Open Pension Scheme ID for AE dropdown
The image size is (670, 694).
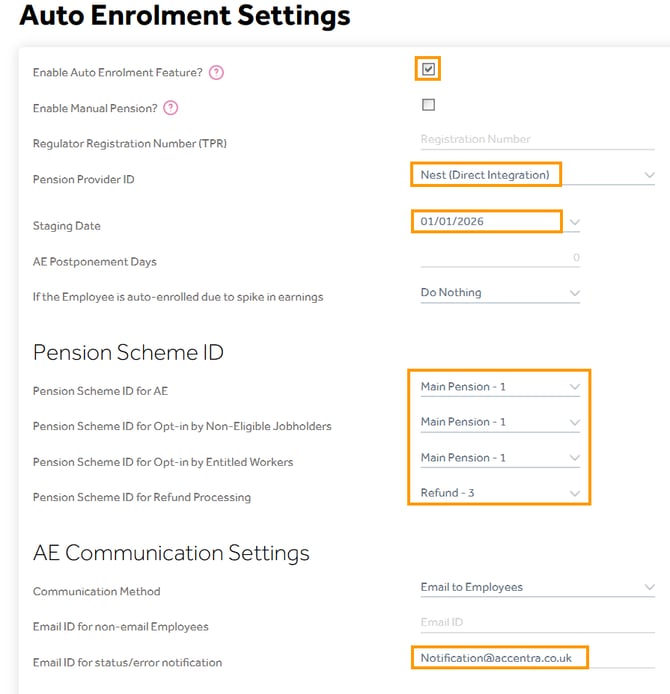coord(500,387)
